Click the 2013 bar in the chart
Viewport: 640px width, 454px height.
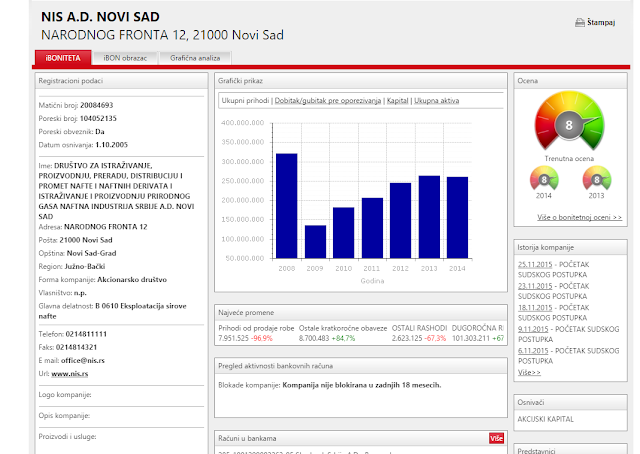click(429, 217)
